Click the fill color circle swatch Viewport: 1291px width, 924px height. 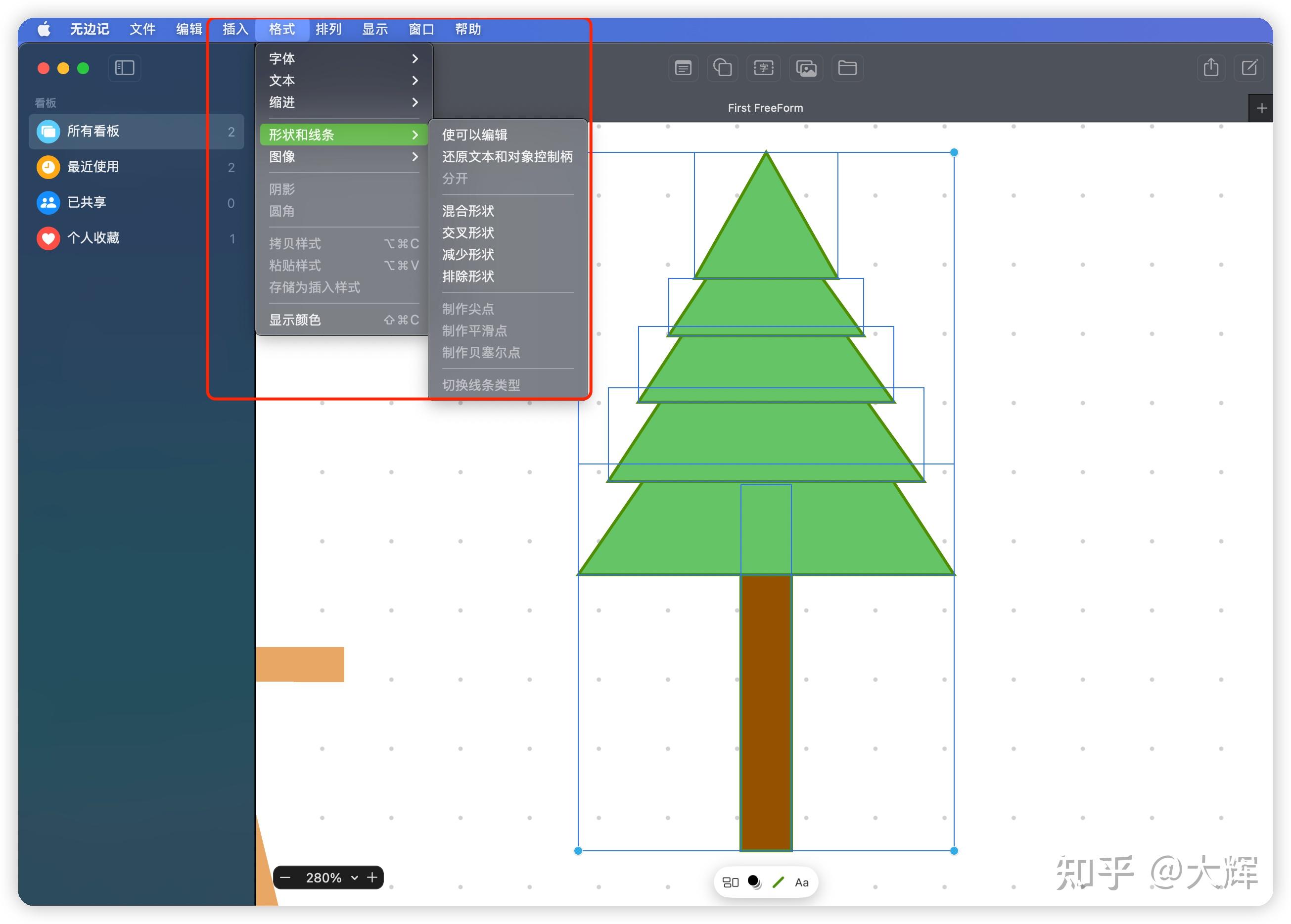tap(754, 882)
